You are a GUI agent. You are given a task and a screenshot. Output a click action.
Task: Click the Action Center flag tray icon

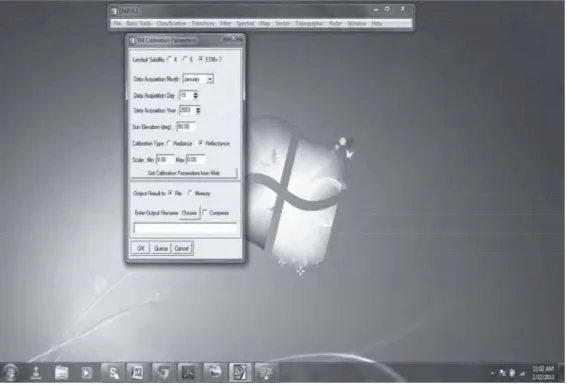[x=502, y=373]
